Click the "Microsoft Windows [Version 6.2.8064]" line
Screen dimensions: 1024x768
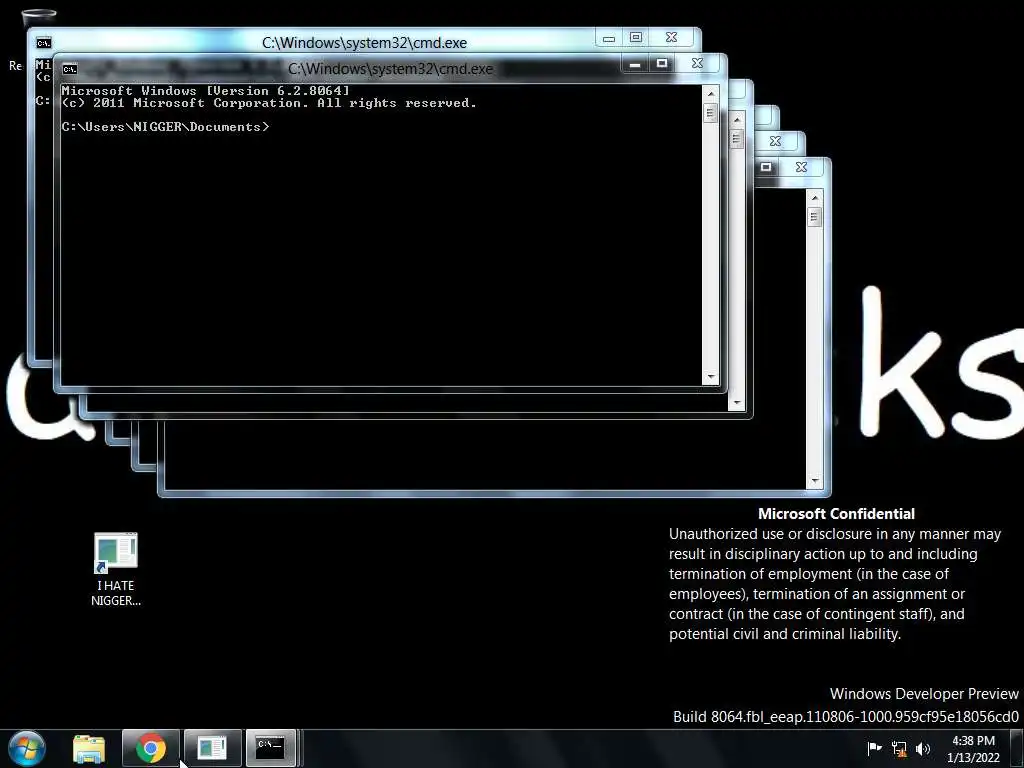[x=206, y=91]
